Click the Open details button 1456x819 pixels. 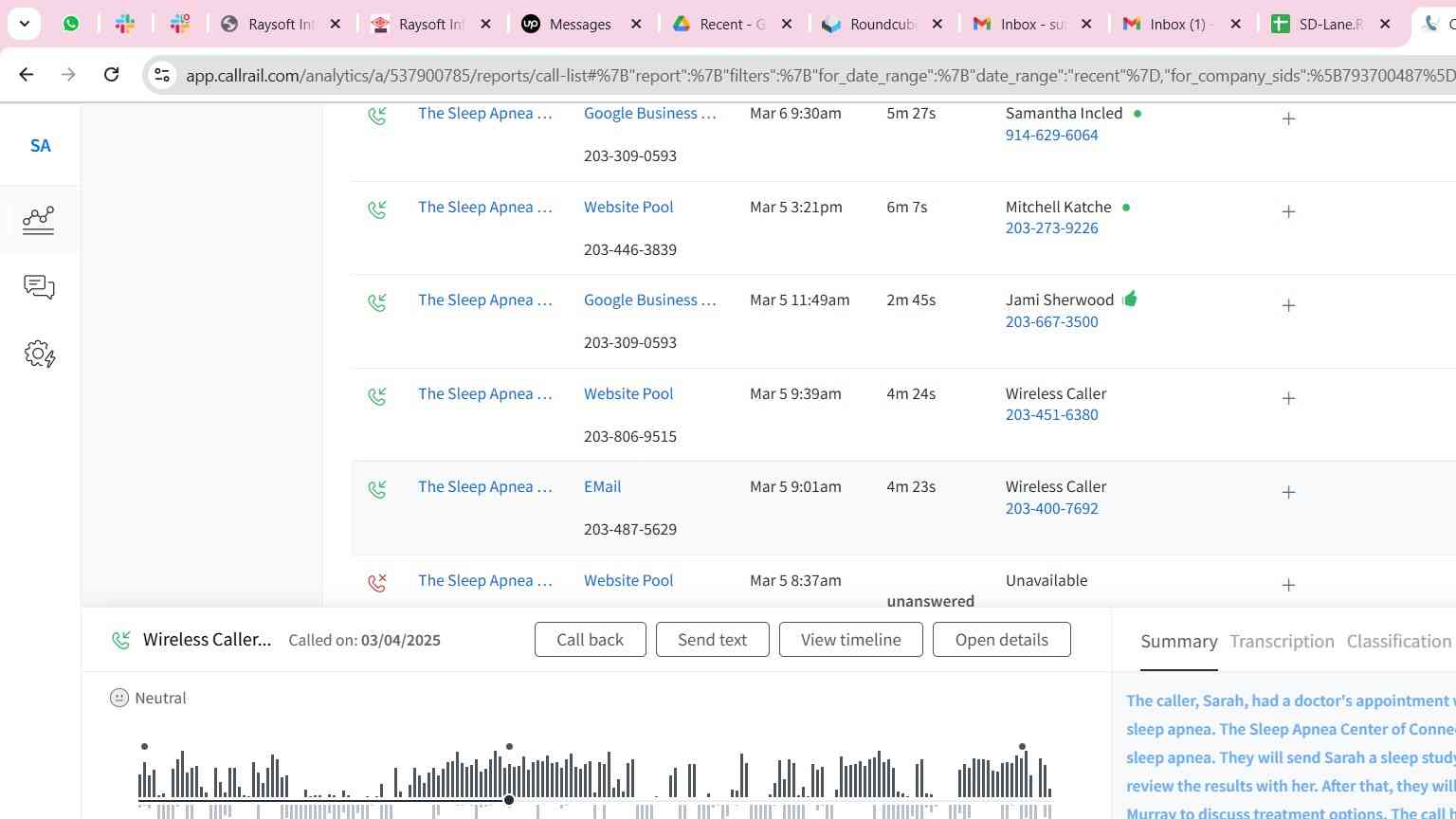click(x=1001, y=640)
